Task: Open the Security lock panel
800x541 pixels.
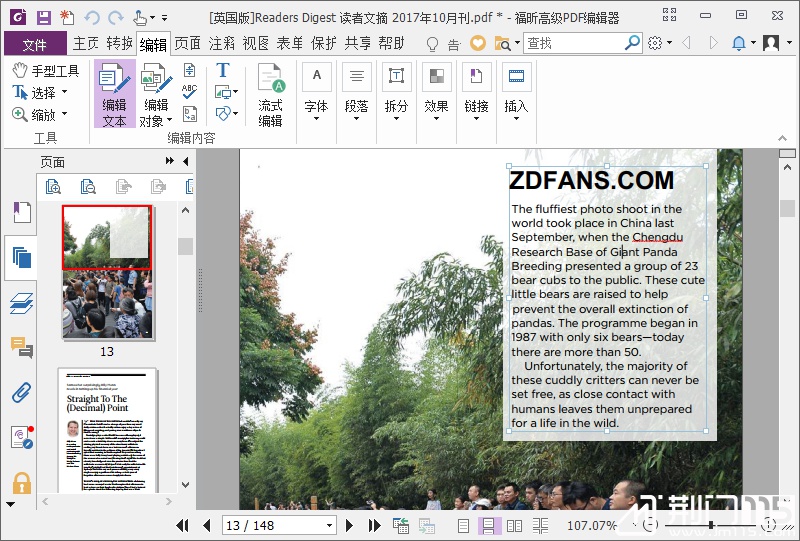Action: coord(21,482)
